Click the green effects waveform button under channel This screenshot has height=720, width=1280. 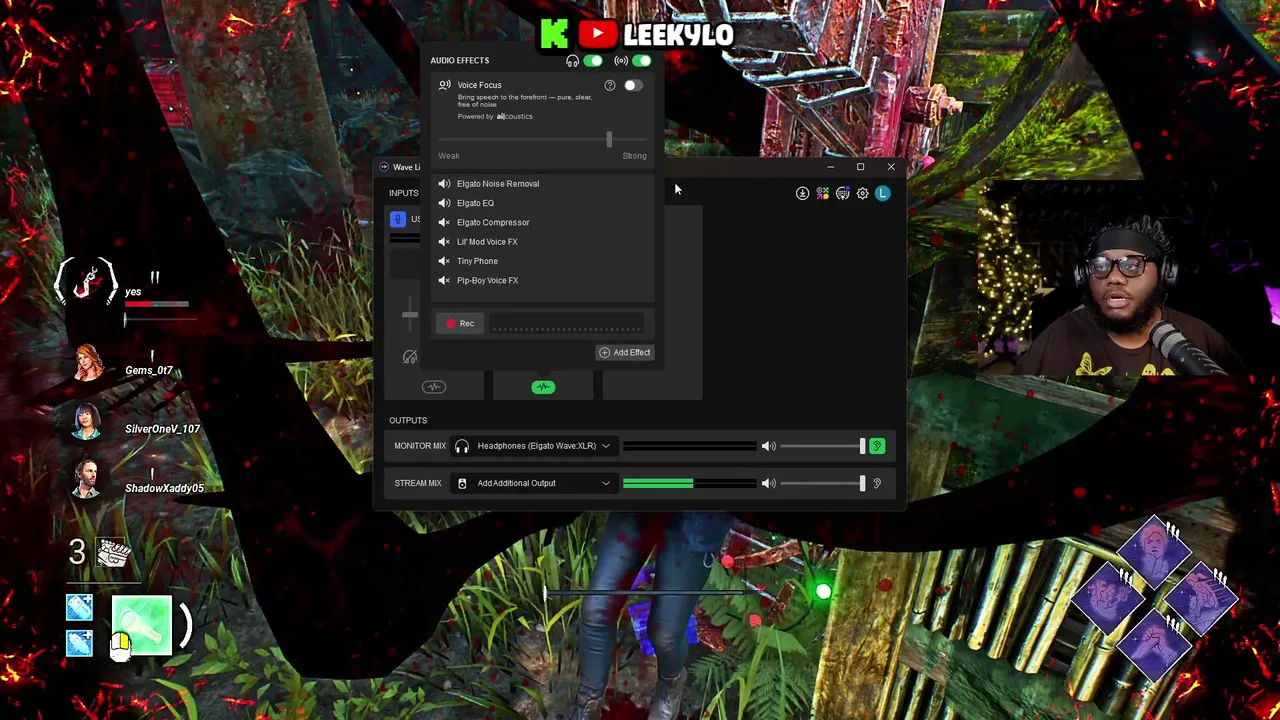pos(543,387)
